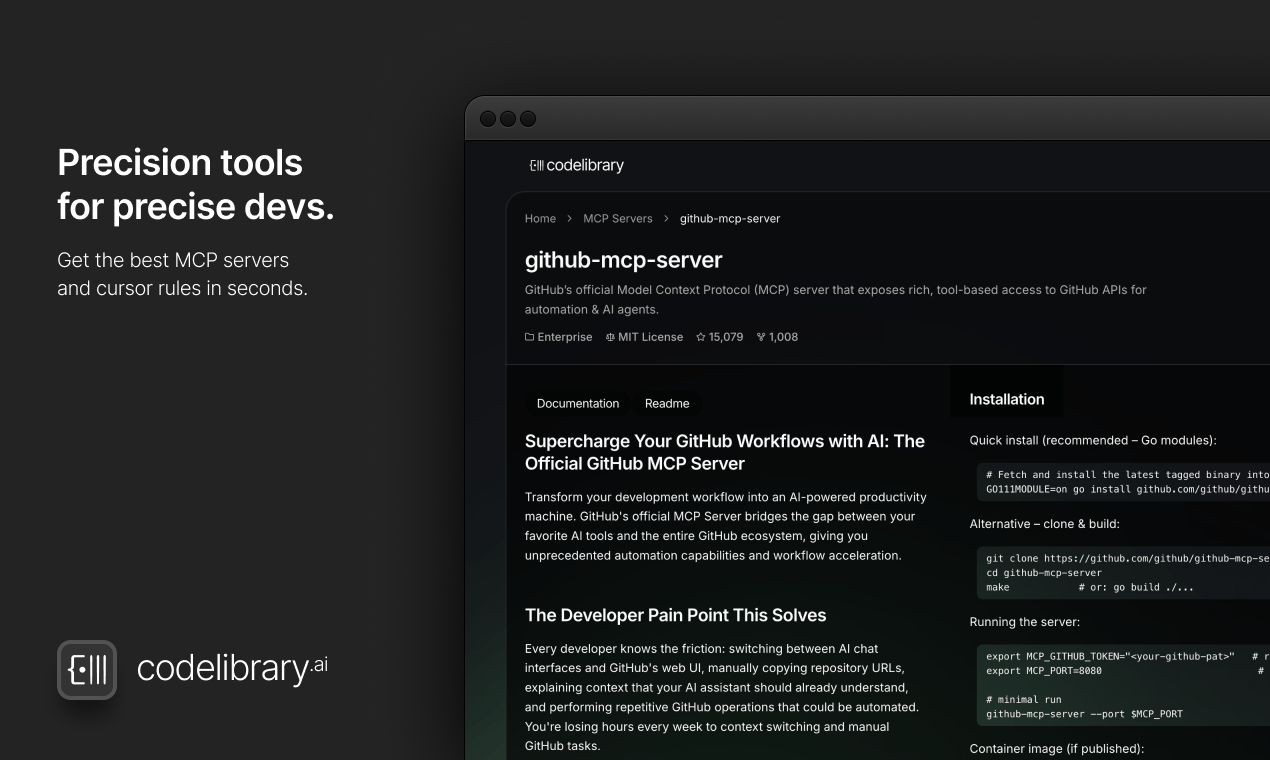This screenshot has height=760, width=1270.
Task: Minimize the window using the middle dot
Action: tap(508, 119)
